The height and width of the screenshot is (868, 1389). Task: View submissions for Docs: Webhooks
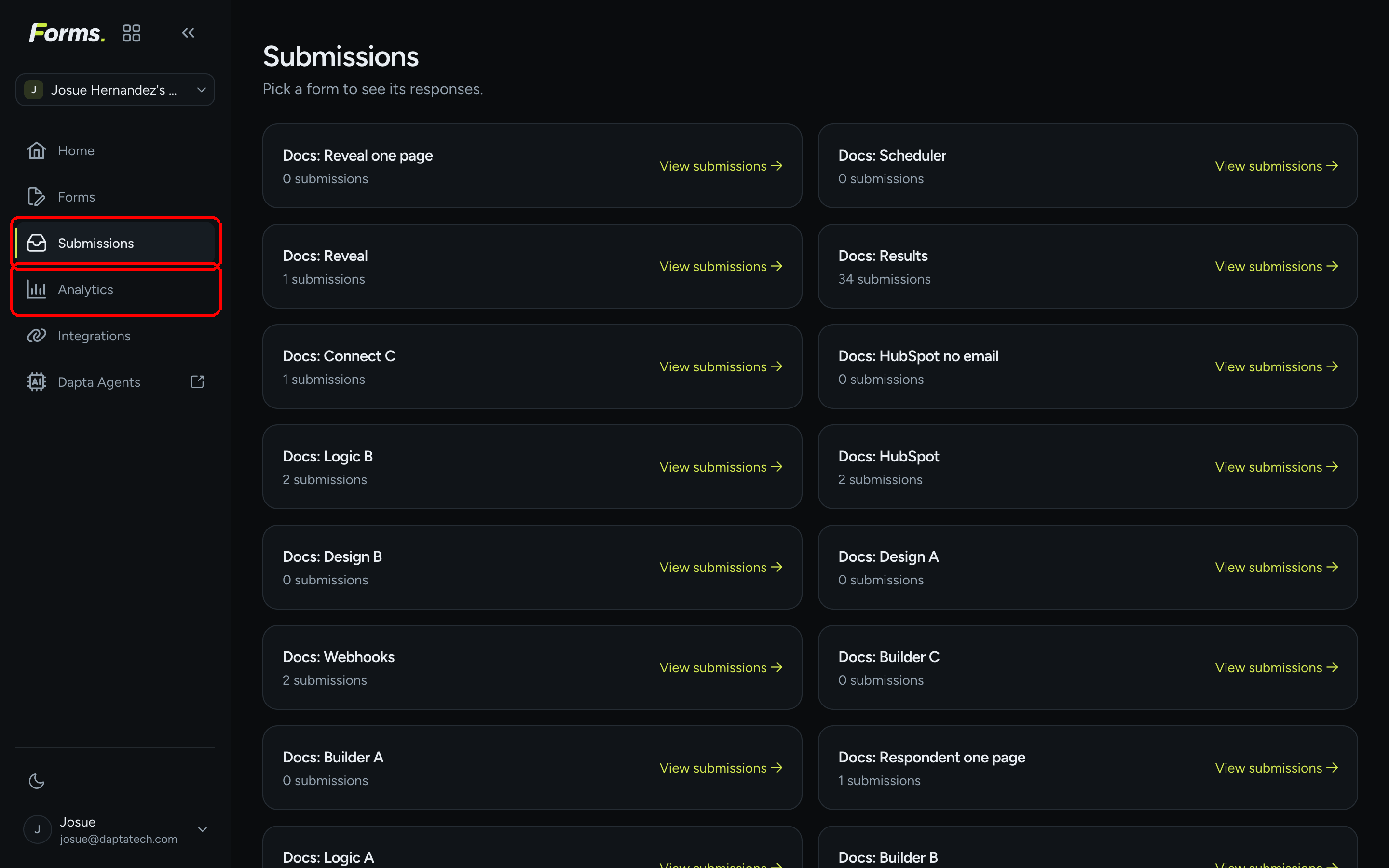pos(721,668)
